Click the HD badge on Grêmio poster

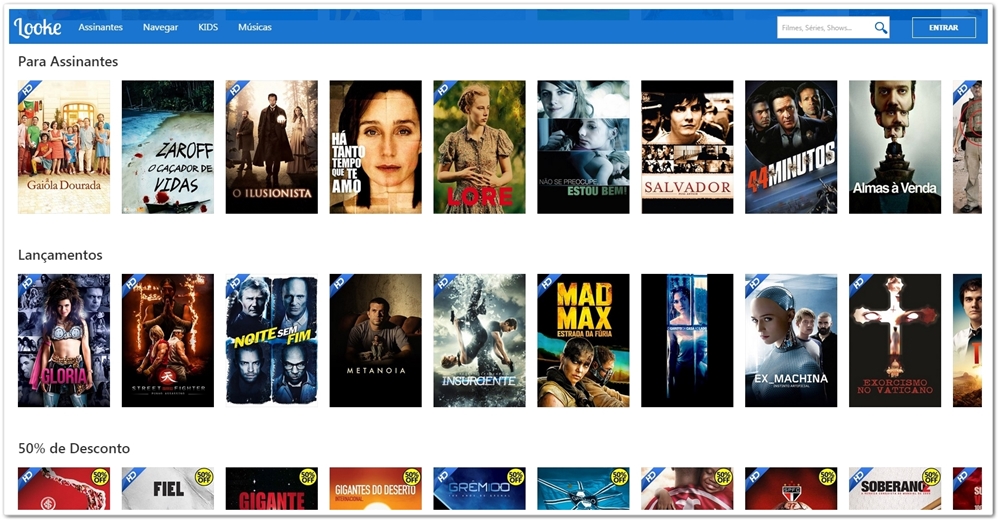[444, 477]
